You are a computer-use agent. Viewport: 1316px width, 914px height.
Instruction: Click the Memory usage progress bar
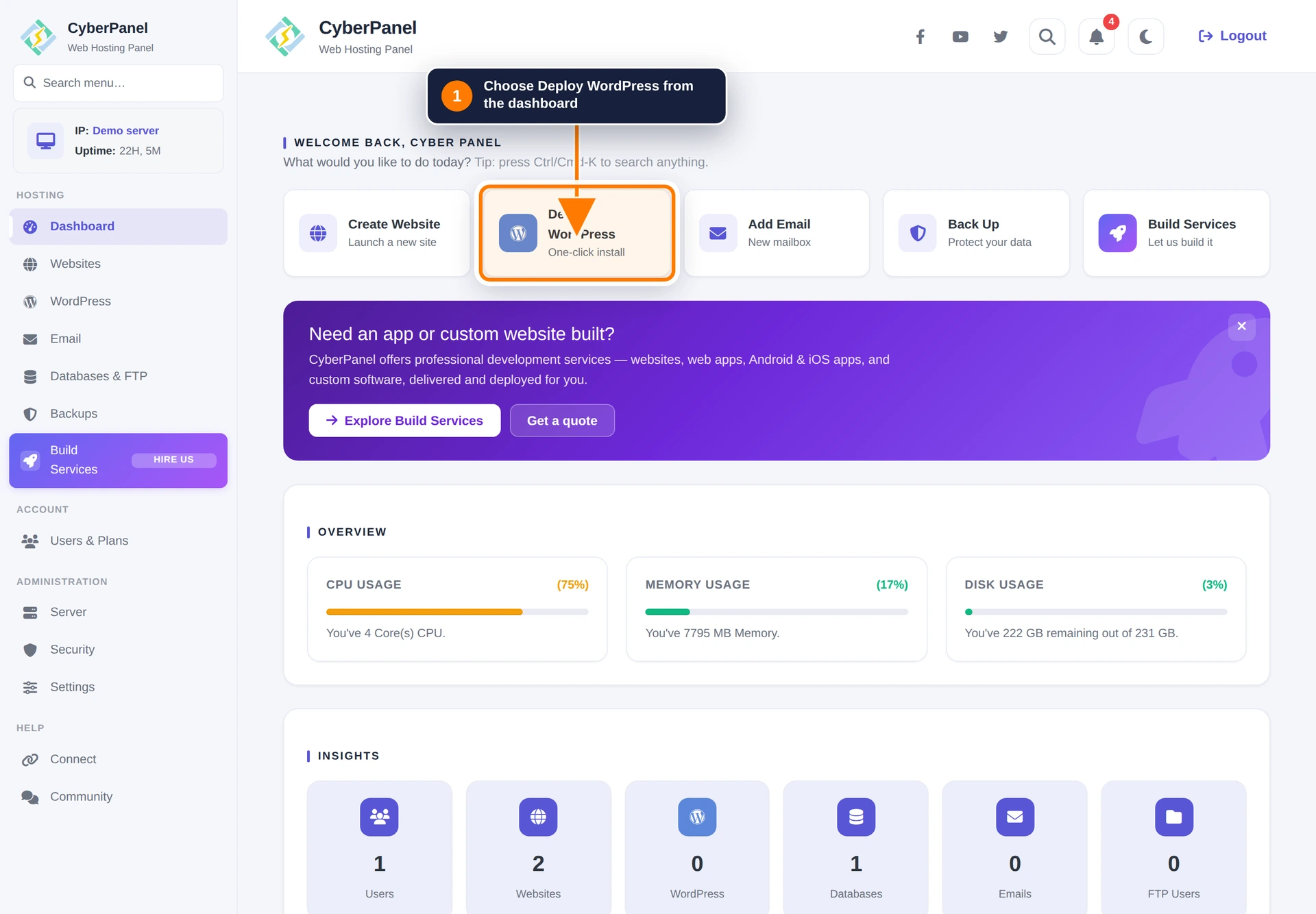click(x=777, y=612)
